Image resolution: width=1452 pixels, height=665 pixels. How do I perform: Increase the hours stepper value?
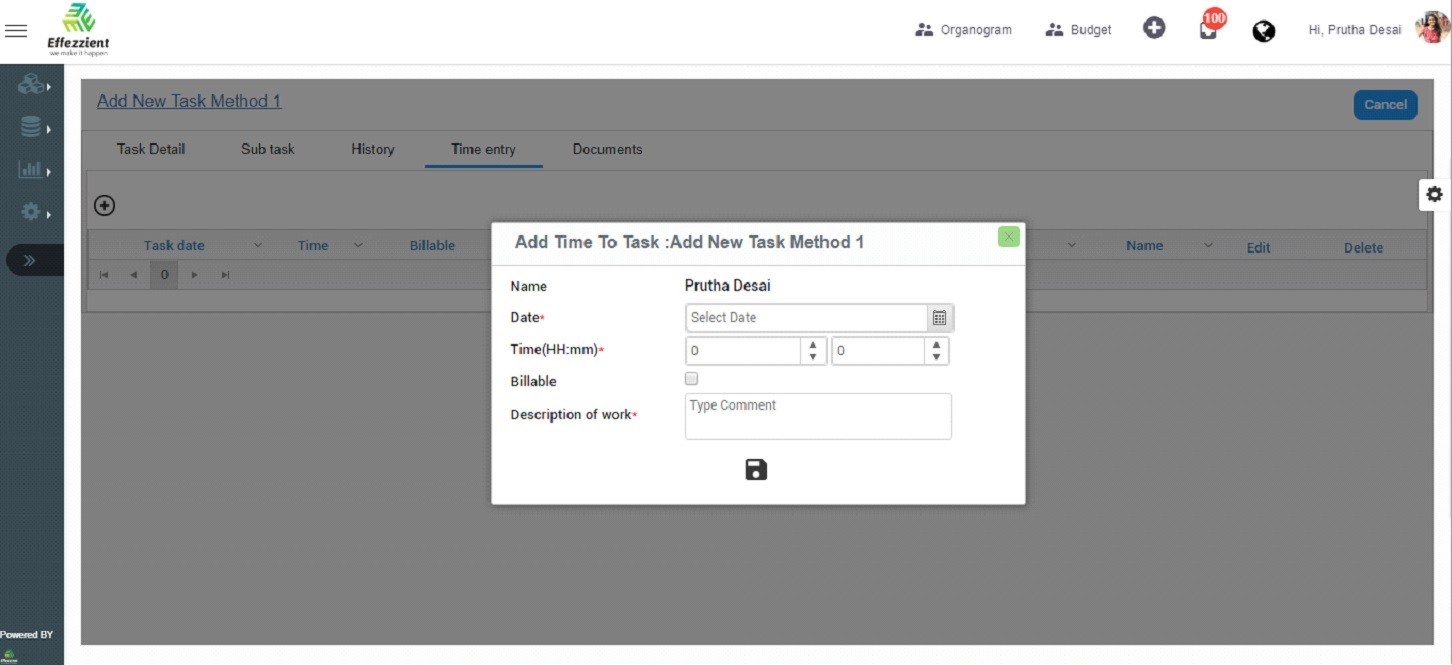pos(813,345)
